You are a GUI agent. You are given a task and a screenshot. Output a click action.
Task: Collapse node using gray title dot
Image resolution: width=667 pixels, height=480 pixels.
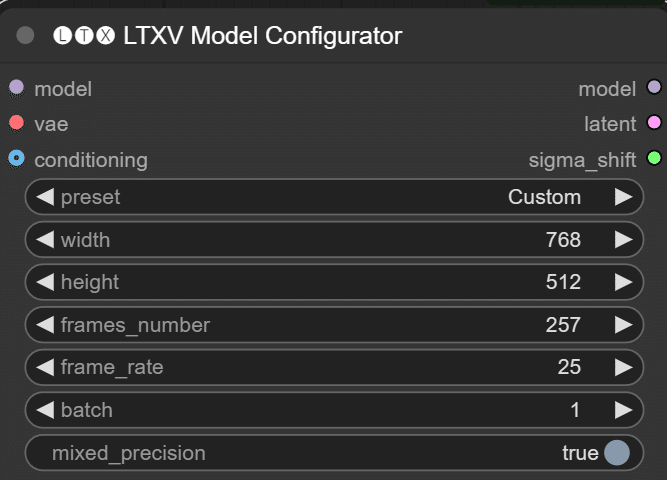pyautogui.click(x=25, y=35)
